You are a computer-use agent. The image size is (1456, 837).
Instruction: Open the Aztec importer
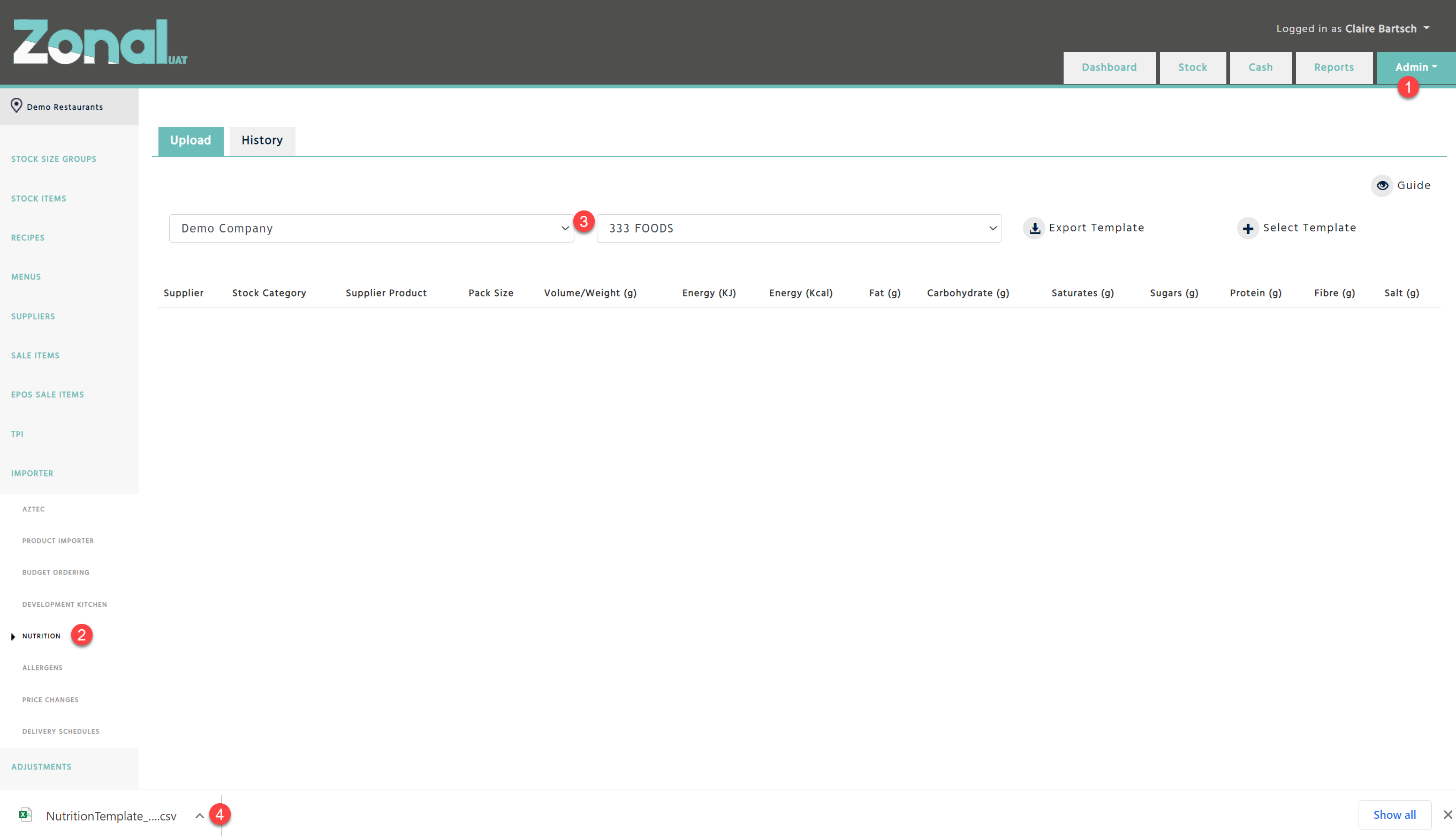[33, 509]
